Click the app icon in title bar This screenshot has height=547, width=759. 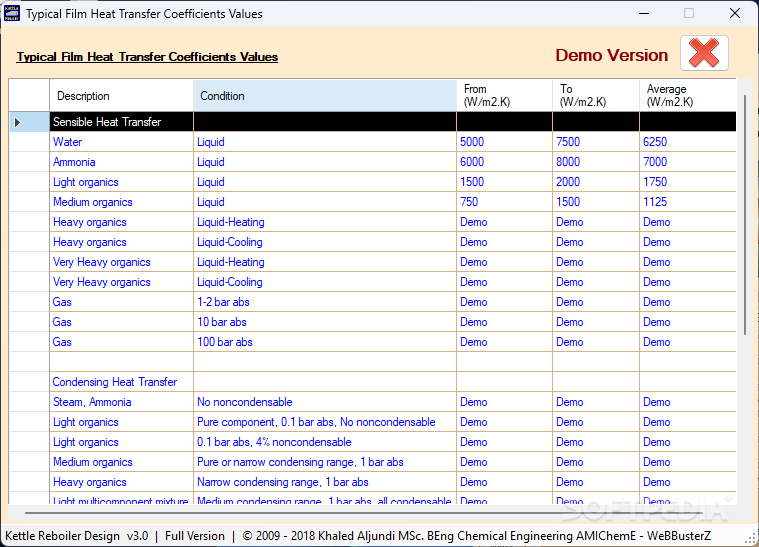click(12, 13)
